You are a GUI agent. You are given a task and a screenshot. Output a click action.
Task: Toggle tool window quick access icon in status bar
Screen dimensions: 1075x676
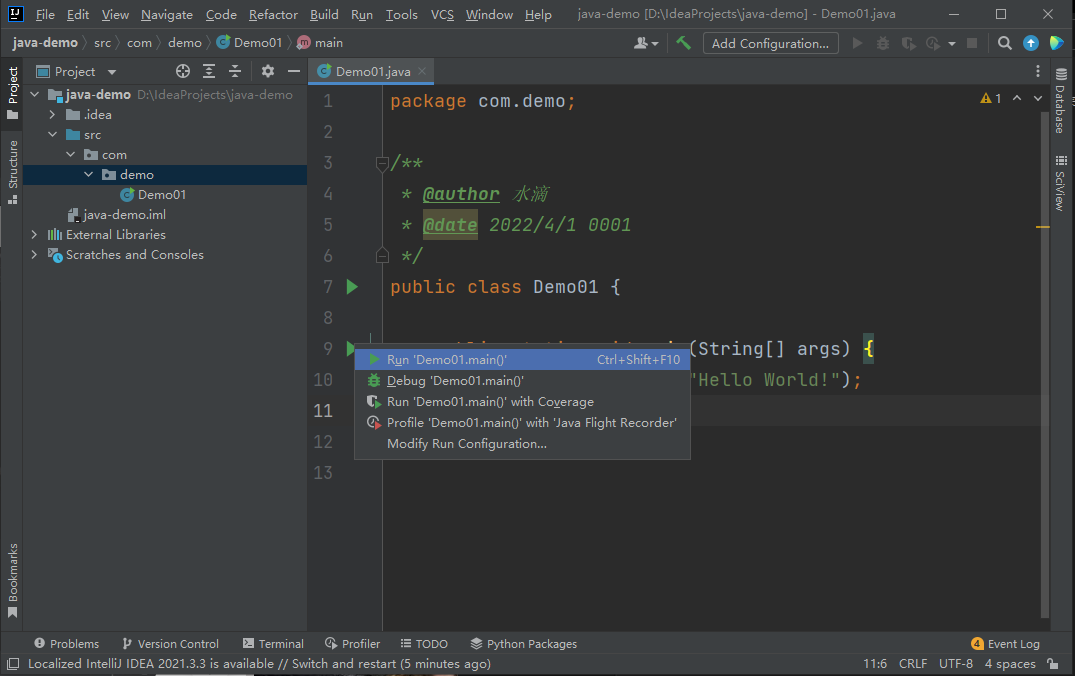[12, 664]
